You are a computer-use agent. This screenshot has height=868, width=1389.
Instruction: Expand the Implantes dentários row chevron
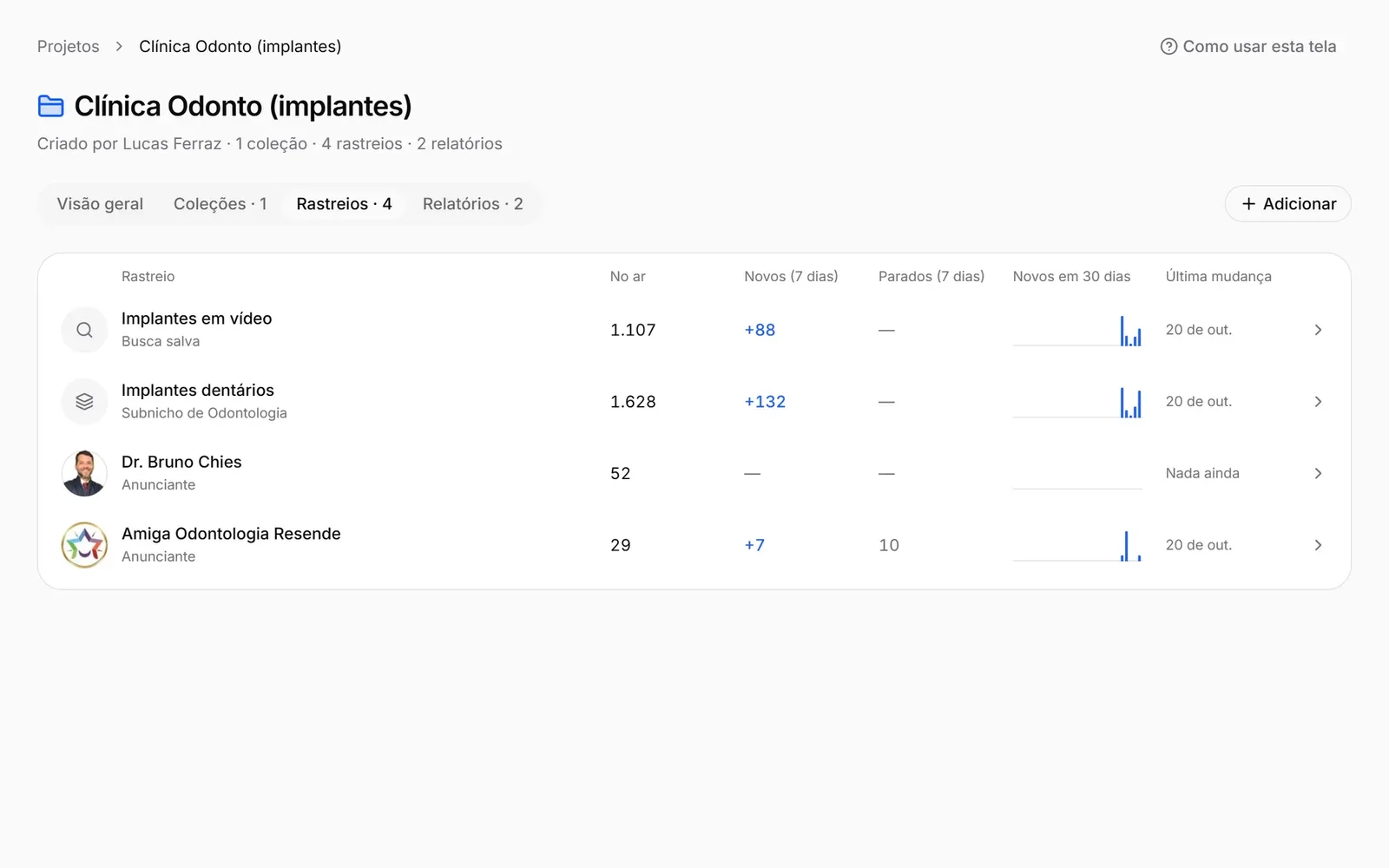tap(1318, 402)
